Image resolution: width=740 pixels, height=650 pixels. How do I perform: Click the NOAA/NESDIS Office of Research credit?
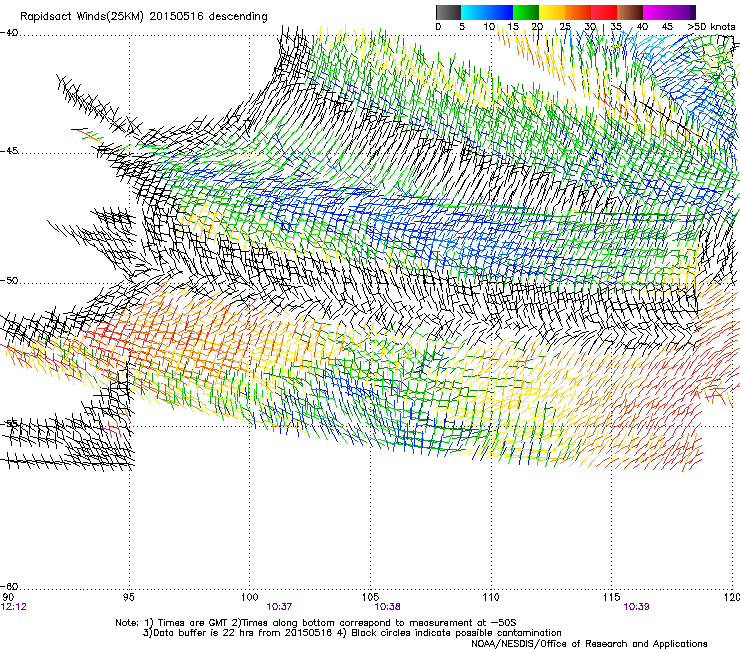589,644
